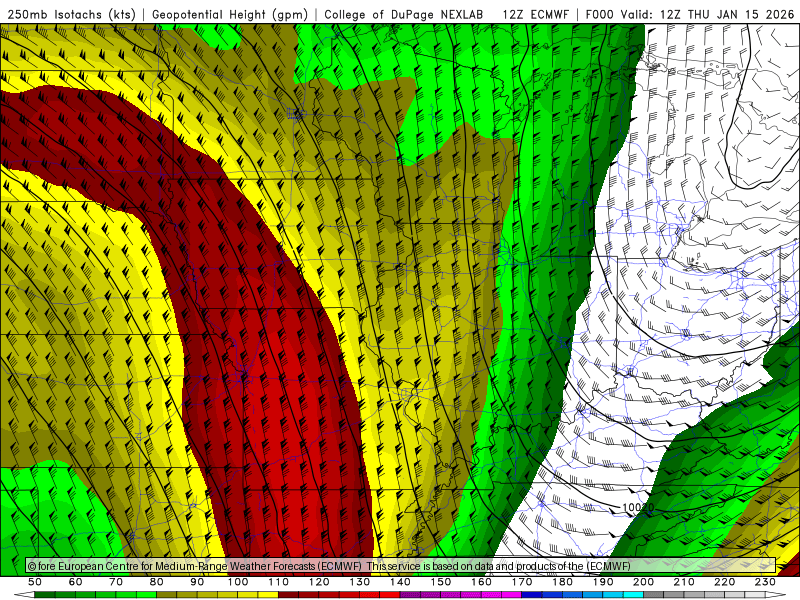Click the '130' color bar label
The height and width of the screenshot is (600, 800).
(x=360, y=582)
